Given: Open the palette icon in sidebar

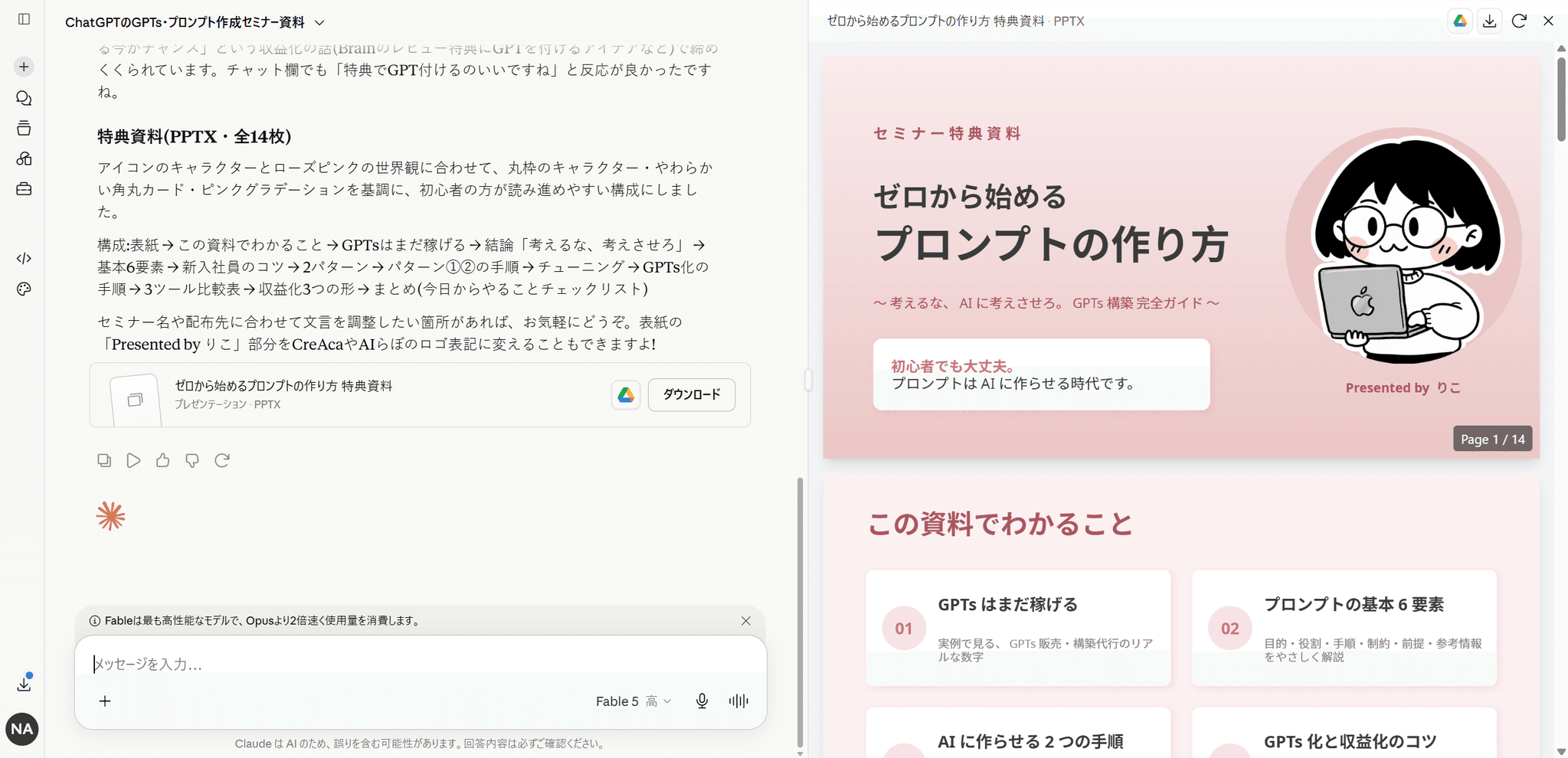Looking at the screenshot, I should click(x=24, y=289).
